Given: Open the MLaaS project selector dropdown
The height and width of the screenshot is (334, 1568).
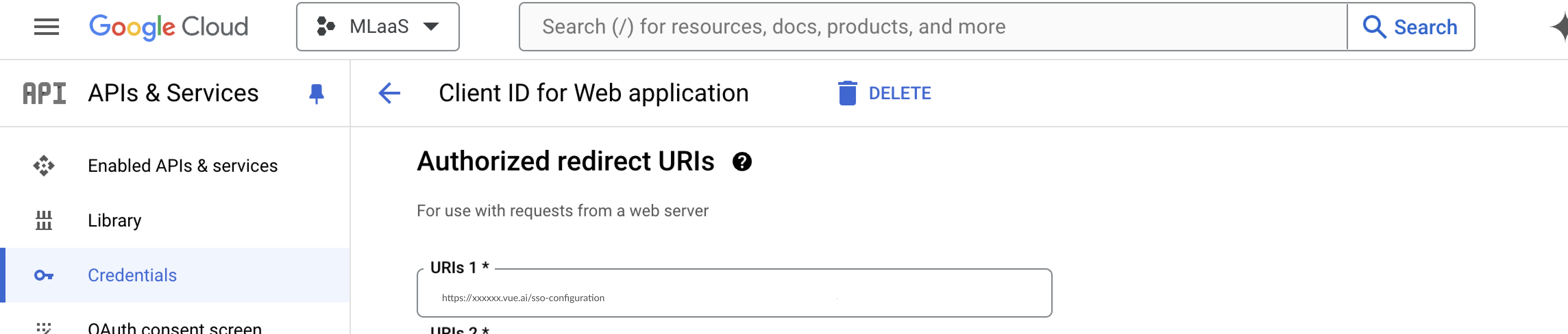Looking at the screenshot, I should [377, 27].
